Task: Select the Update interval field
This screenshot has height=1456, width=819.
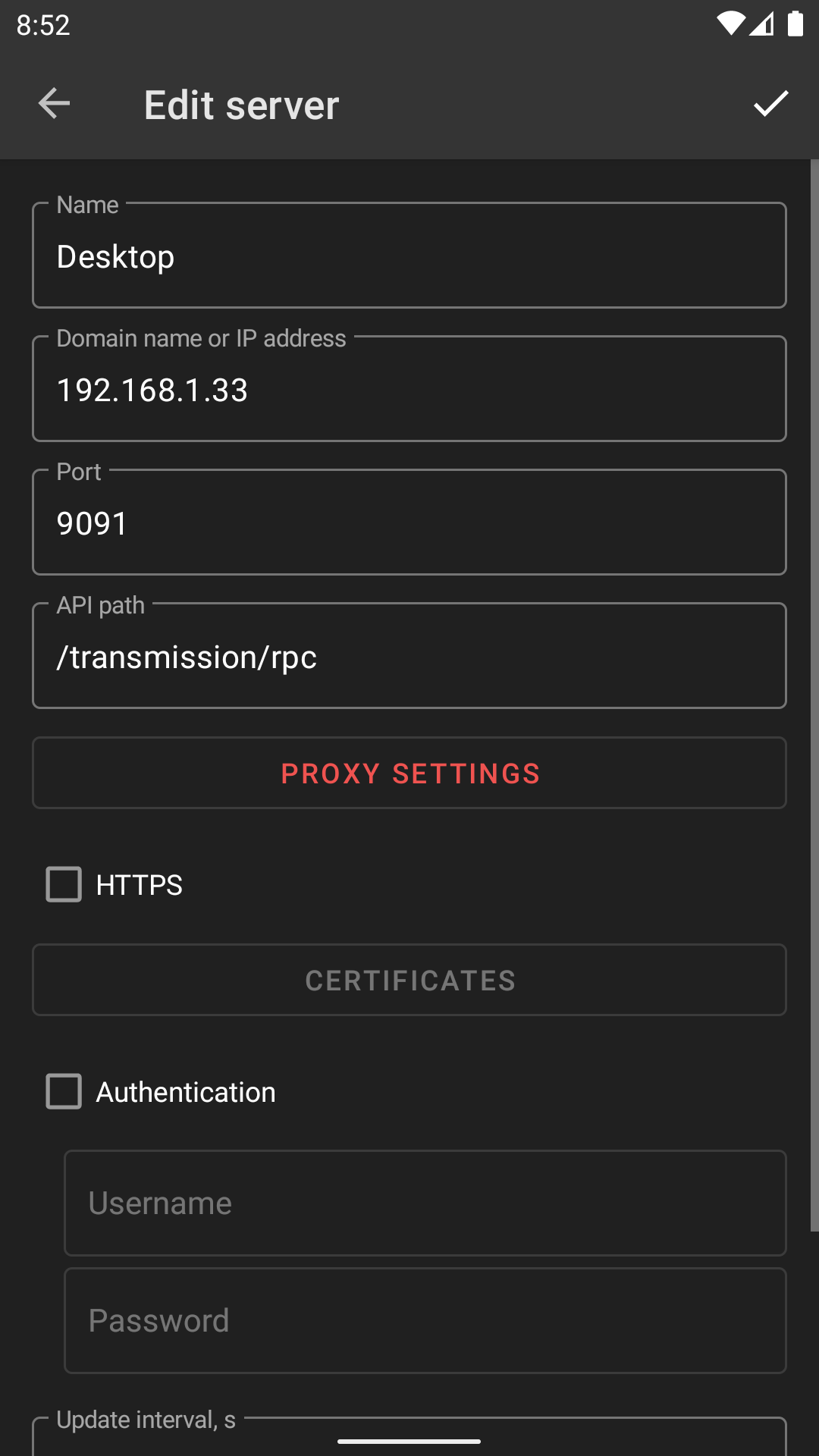Action: click(x=409, y=1438)
